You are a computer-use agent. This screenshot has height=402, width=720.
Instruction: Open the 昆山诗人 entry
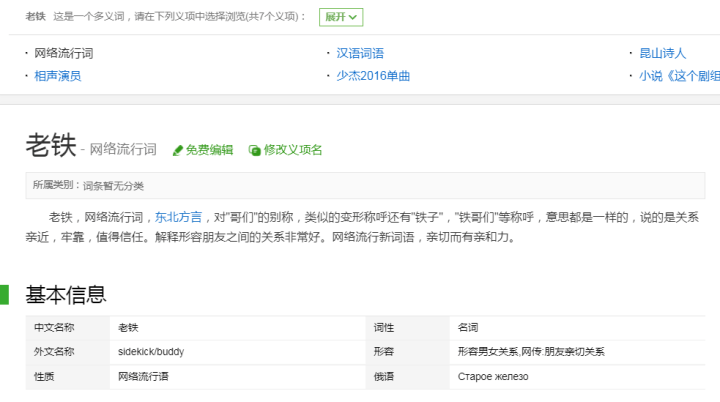(x=663, y=53)
